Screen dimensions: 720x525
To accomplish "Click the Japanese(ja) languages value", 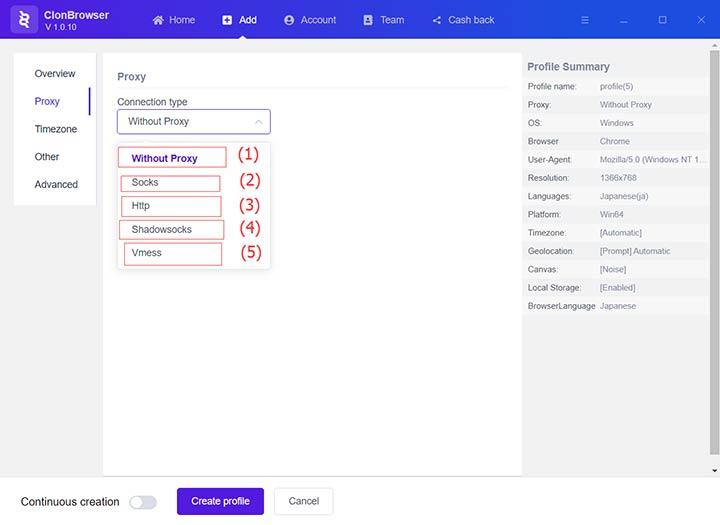I will click(624, 196).
